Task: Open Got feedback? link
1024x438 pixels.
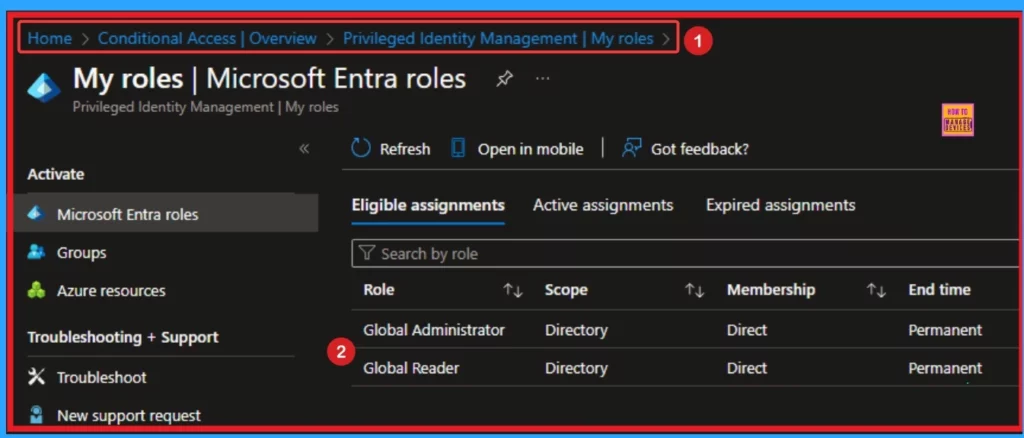Action: point(699,149)
